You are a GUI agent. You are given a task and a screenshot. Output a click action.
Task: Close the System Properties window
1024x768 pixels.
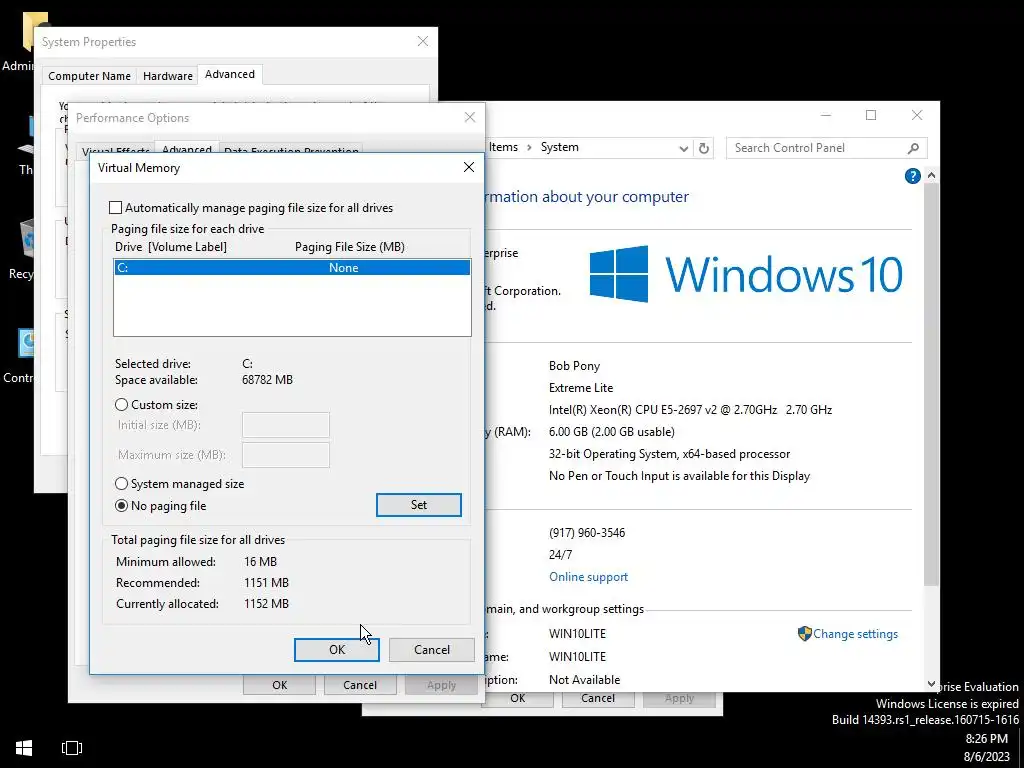point(423,41)
